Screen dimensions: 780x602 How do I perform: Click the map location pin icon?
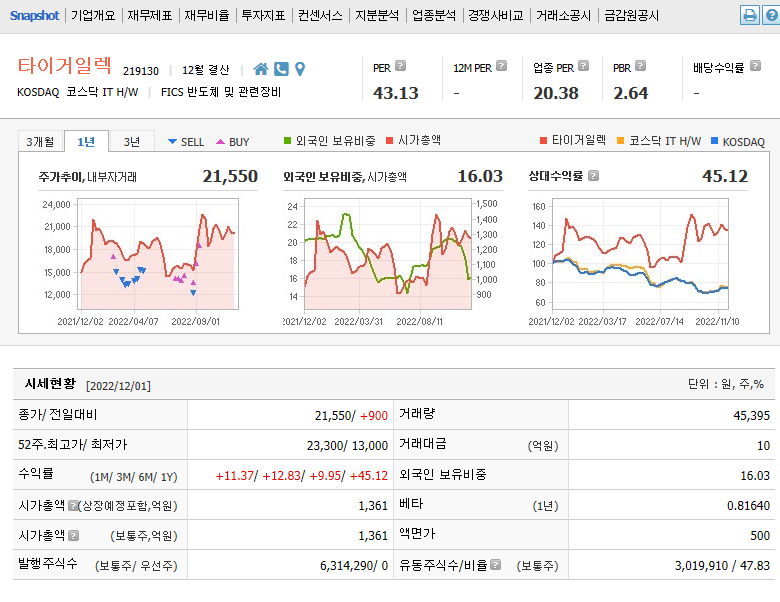click(x=300, y=69)
